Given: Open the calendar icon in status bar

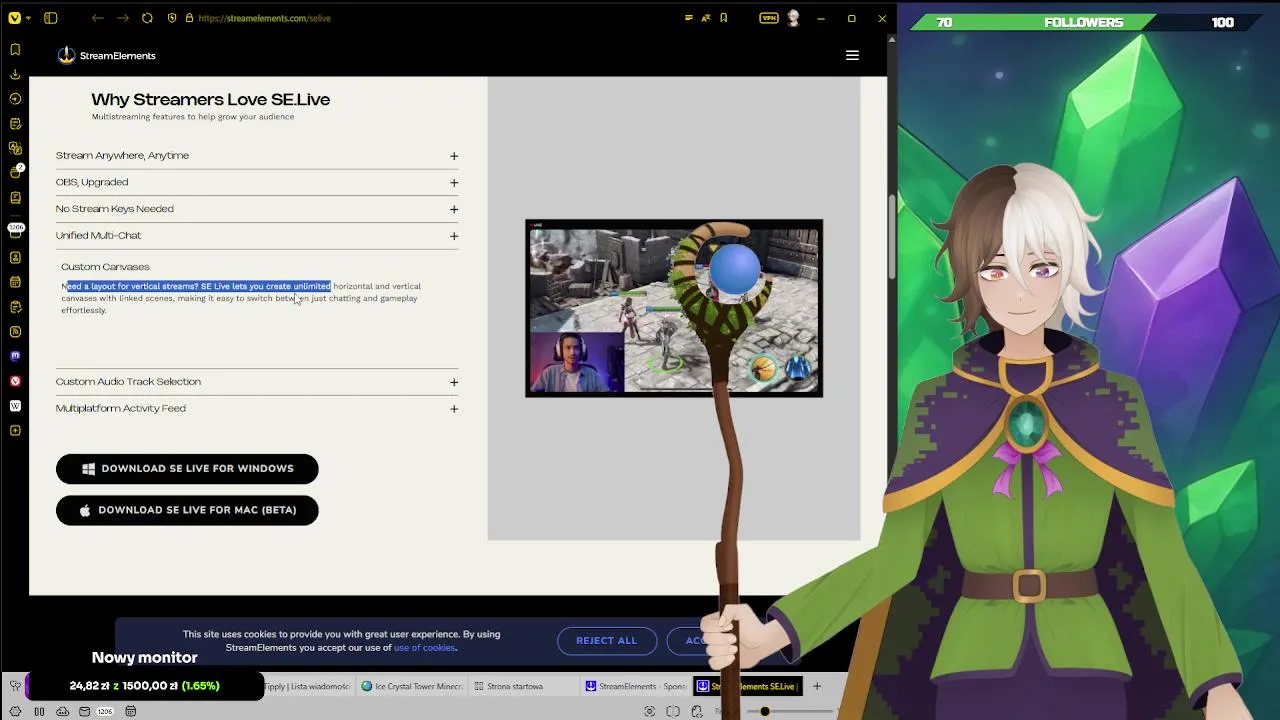Looking at the screenshot, I should [x=130, y=712].
